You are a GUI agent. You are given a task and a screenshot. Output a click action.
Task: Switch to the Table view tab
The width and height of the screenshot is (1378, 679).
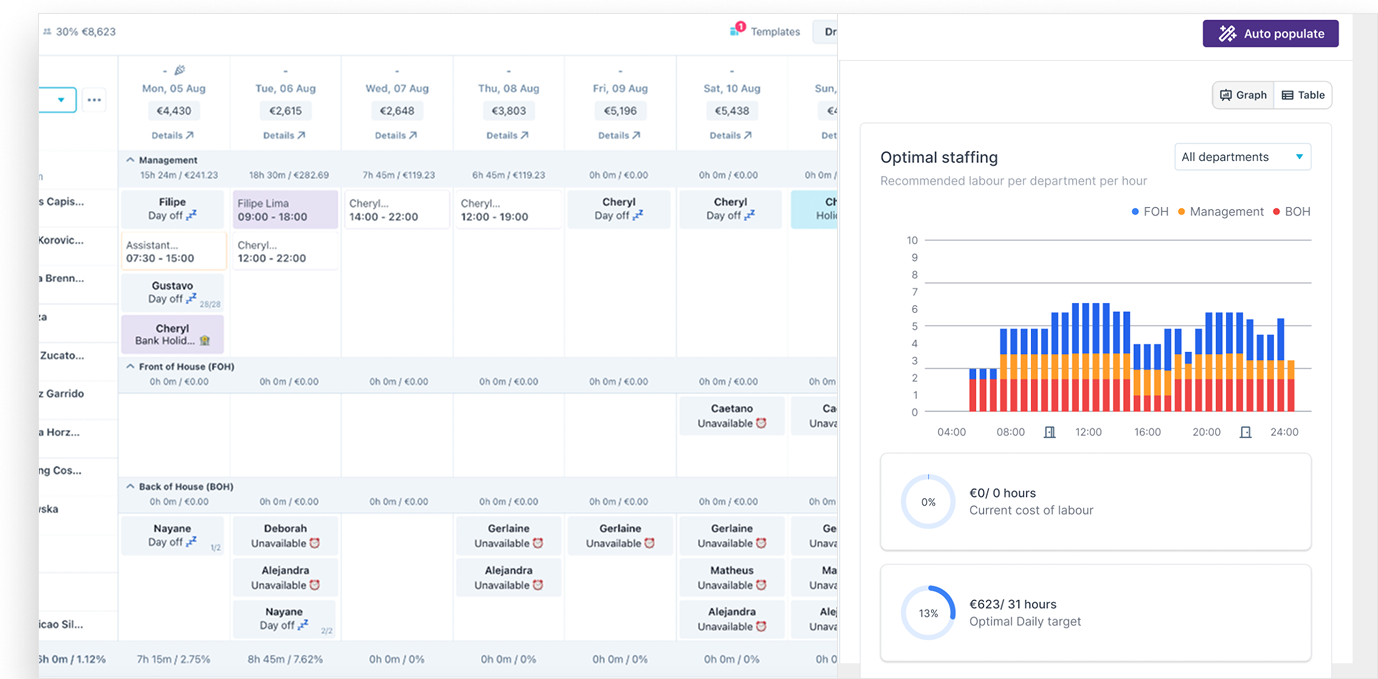tap(1303, 95)
